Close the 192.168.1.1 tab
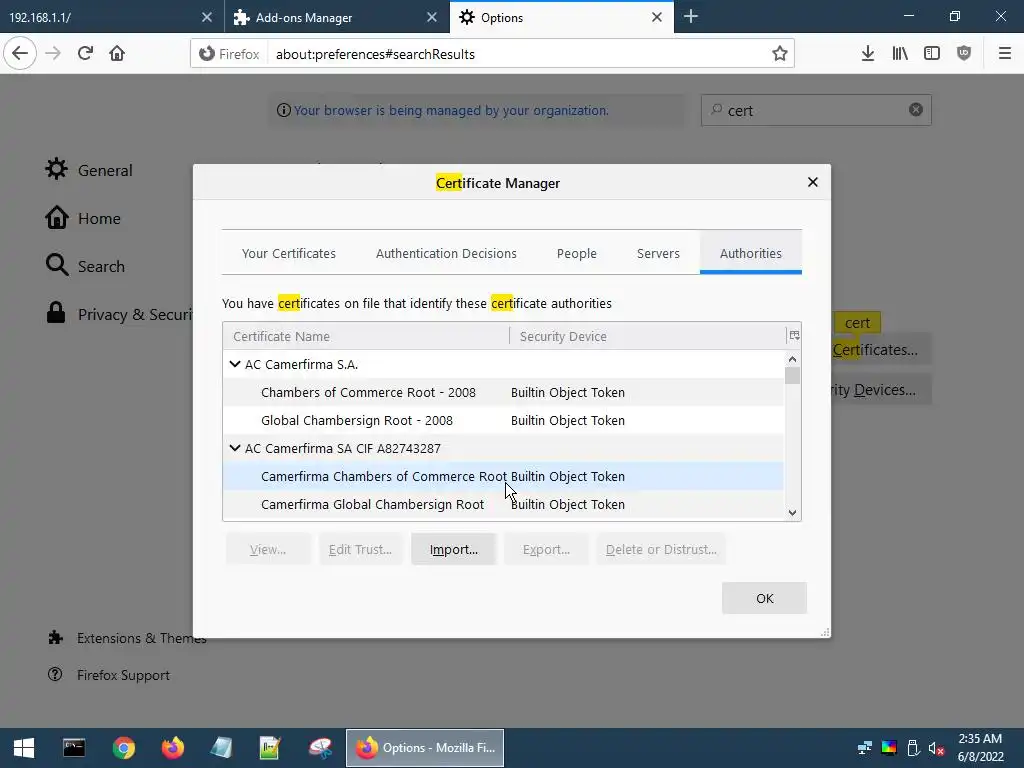Screen dimensions: 1024x768 pos(206,17)
